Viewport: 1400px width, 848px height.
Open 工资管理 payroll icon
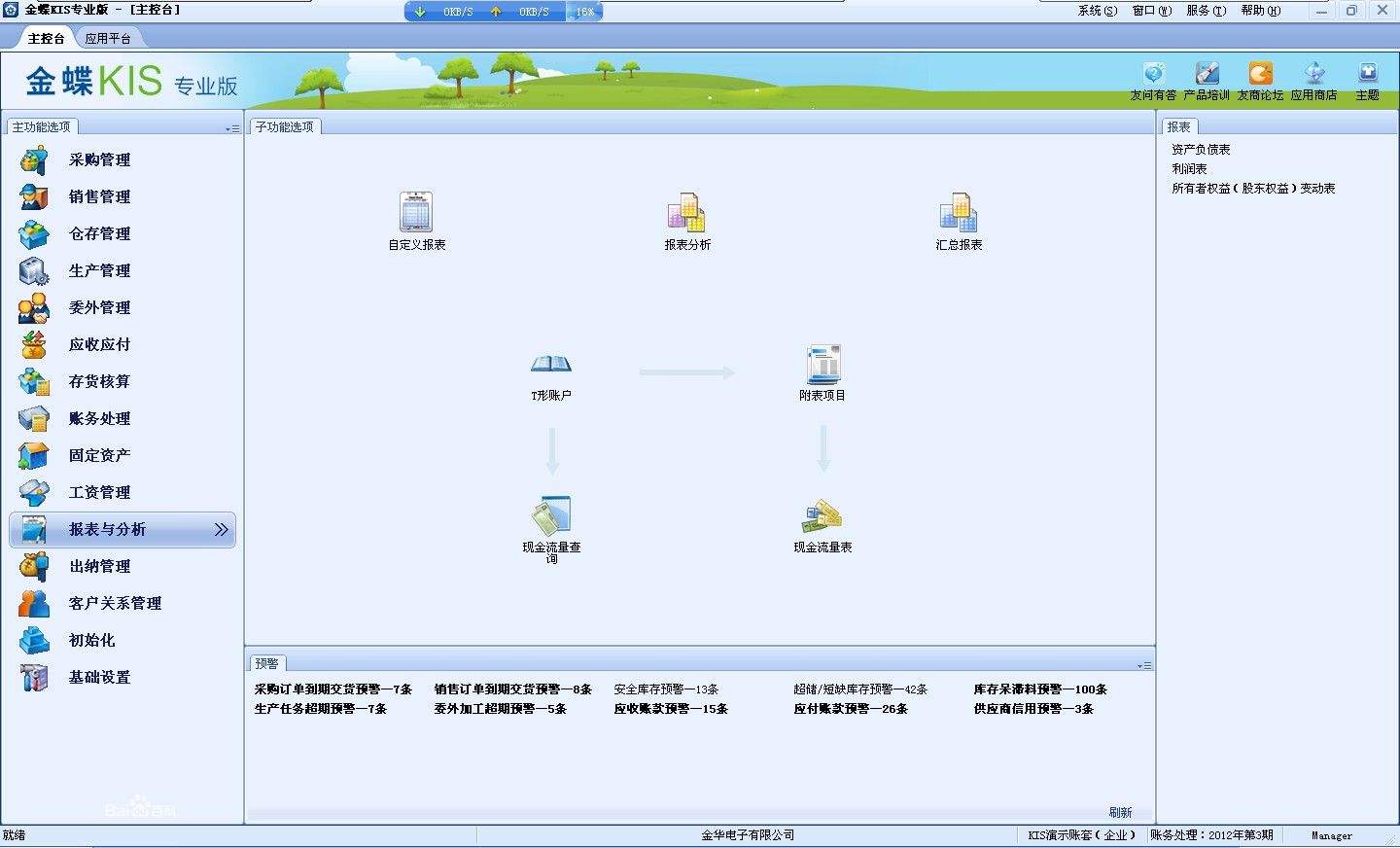[x=34, y=492]
